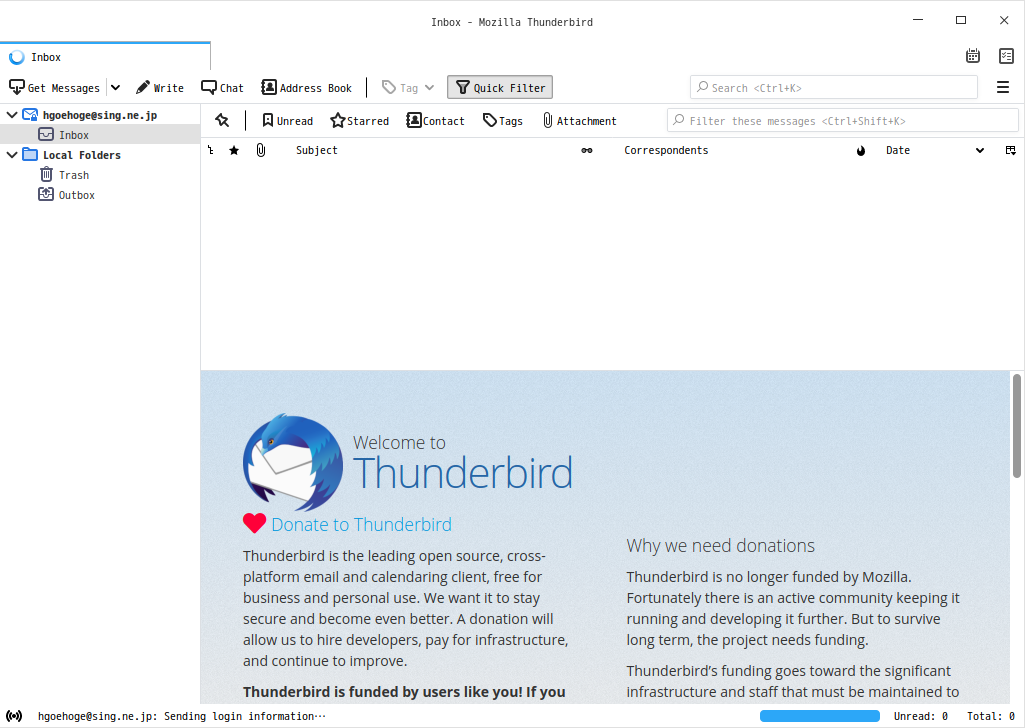Toggle the Contact filter
Screen dimensions: 1025x728
coord(435,121)
